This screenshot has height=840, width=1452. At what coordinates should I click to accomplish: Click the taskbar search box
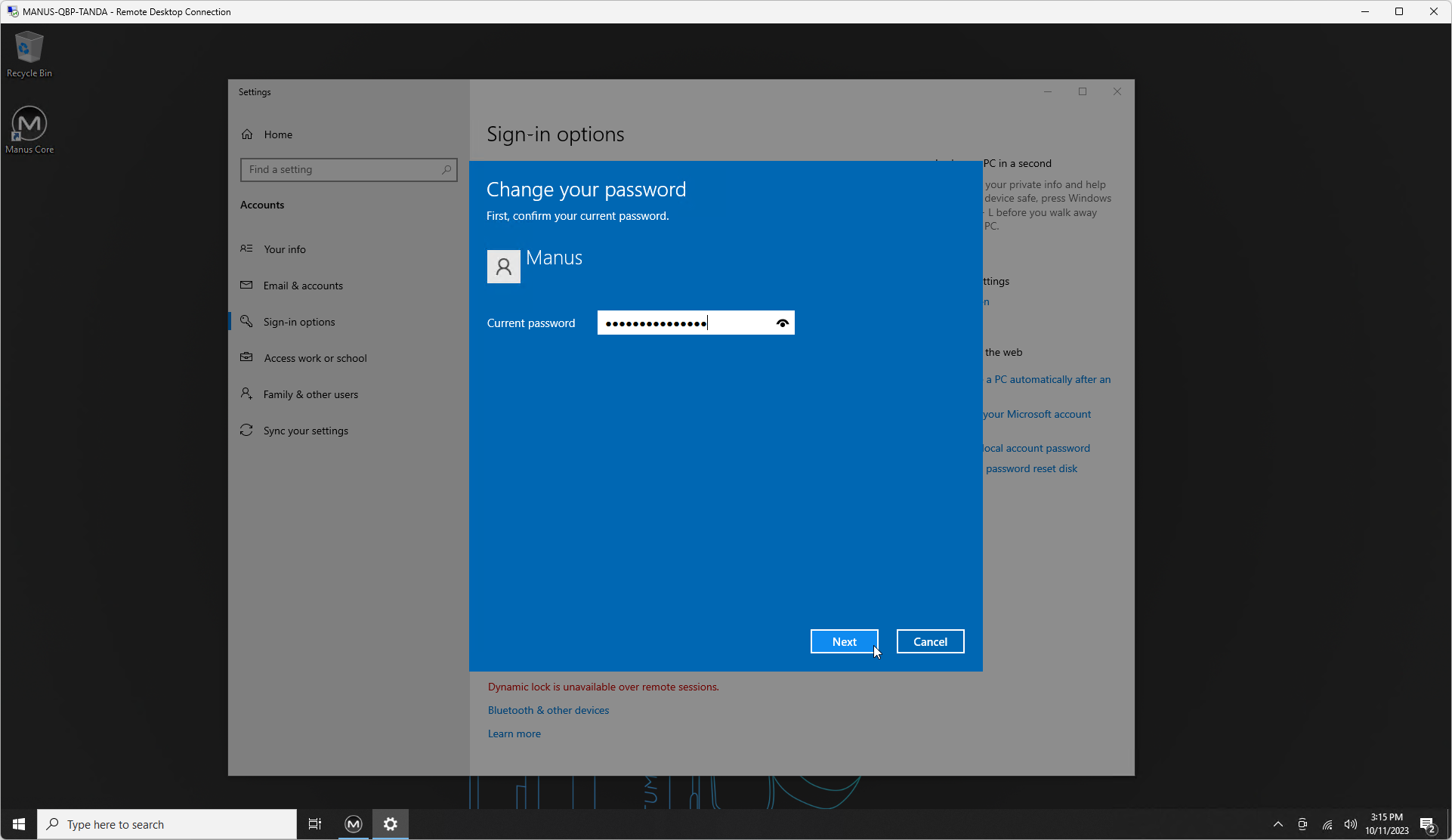pyautogui.click(x=168, y=824)
